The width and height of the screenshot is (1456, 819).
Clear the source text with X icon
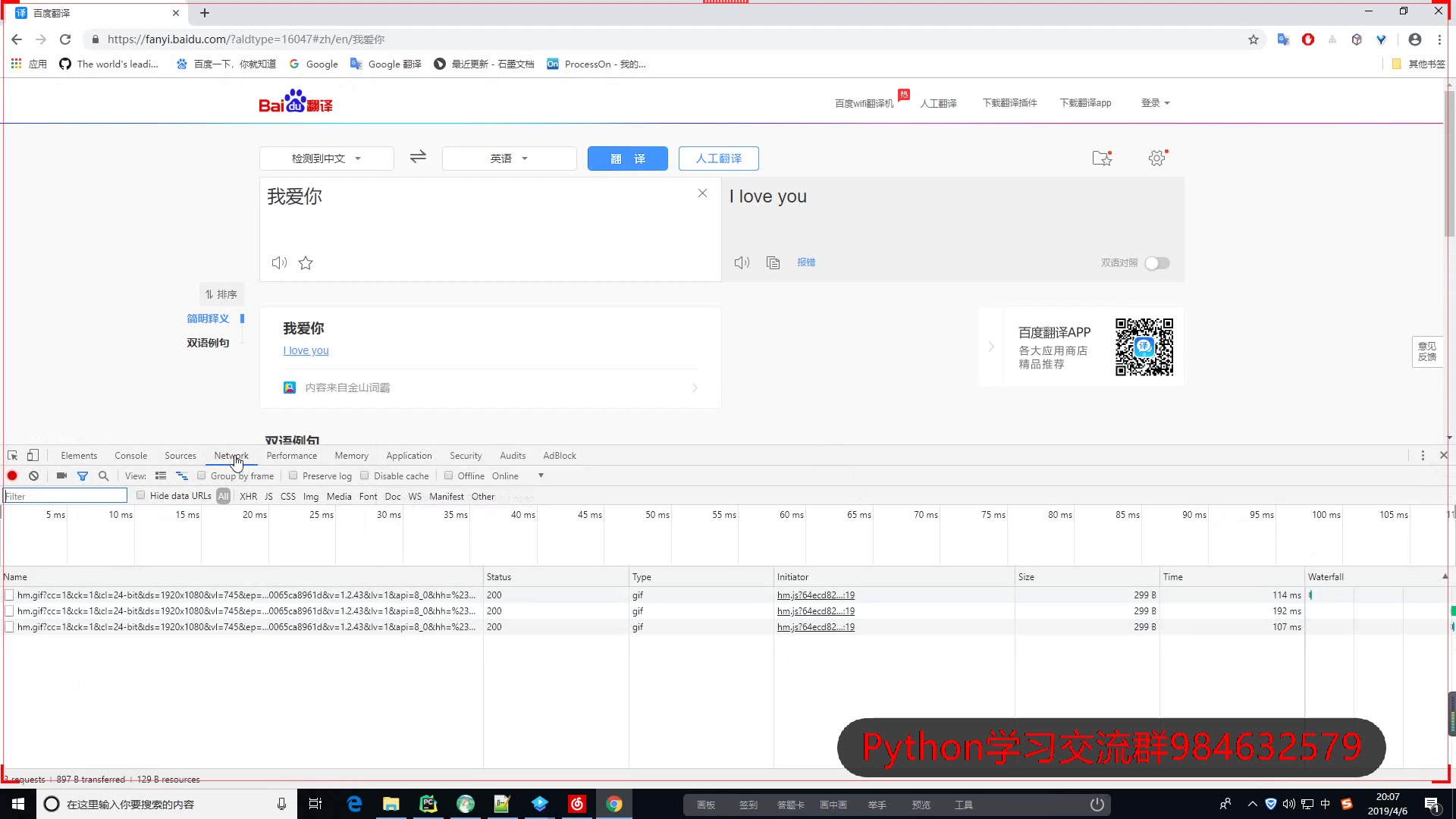[703, 193]
